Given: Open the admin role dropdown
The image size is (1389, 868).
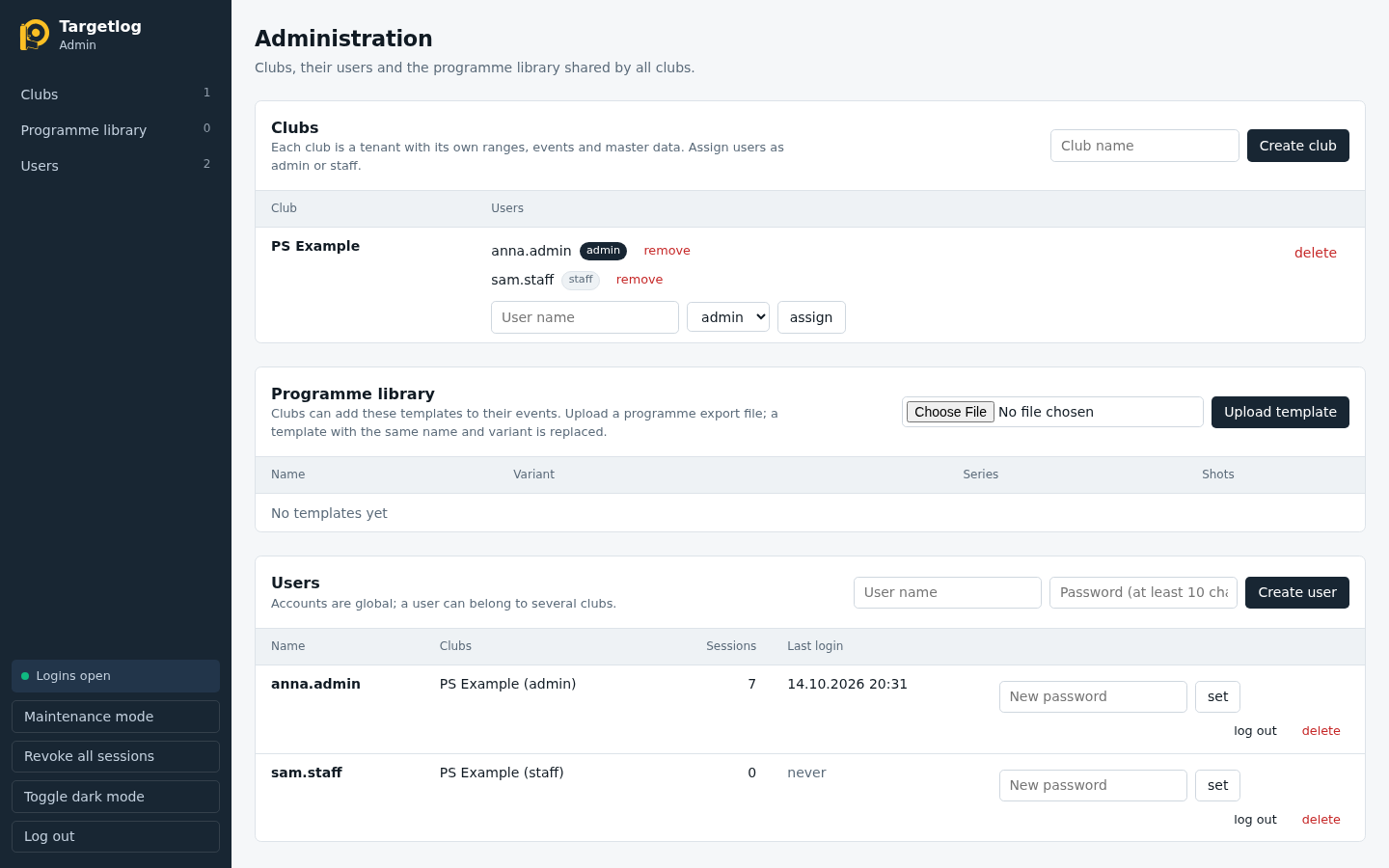Looking at the screenshot, I should click(x=728, y=317).
